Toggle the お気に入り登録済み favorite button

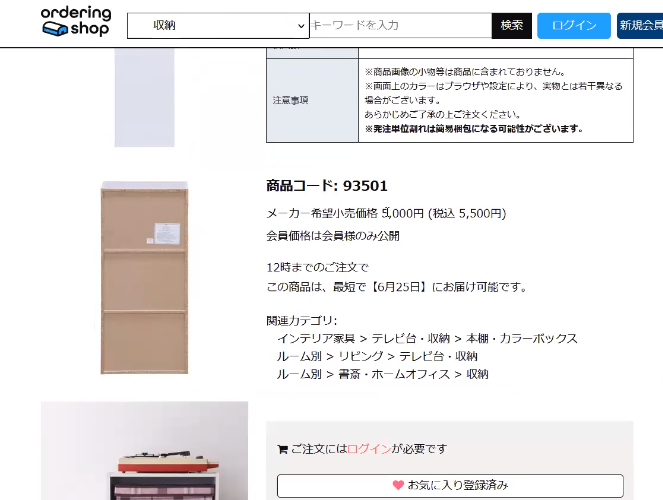point(450,486)
